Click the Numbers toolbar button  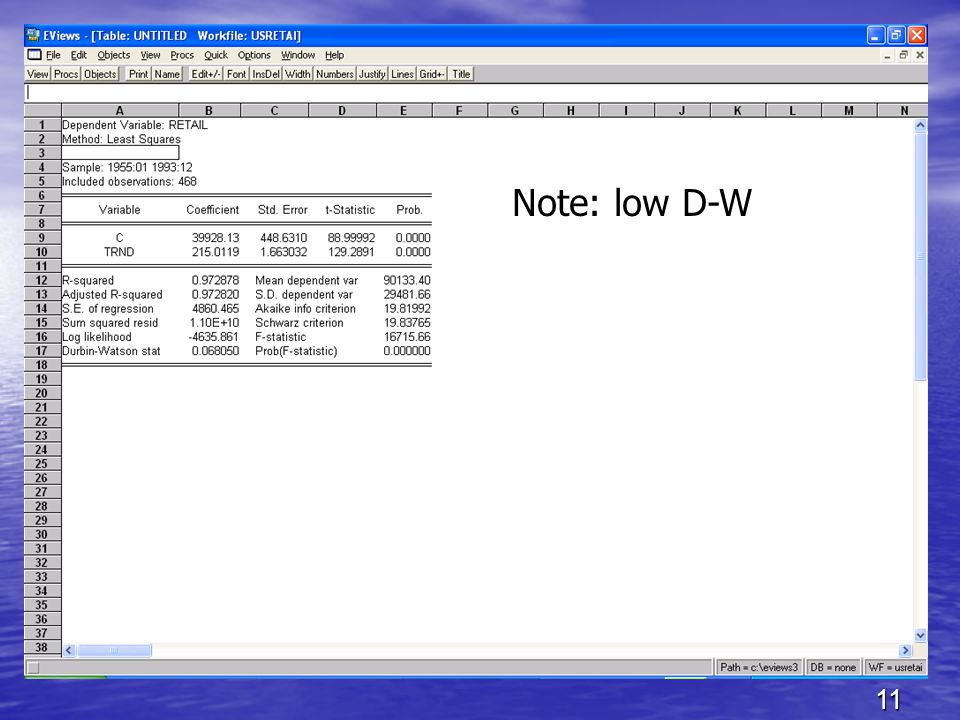pyautogui.click(x=335, y=74)
